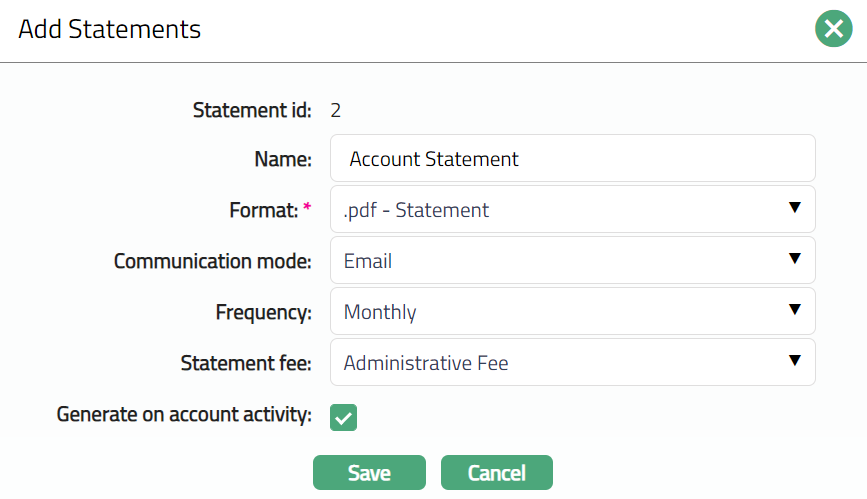Open the Format dropdown showing .pdf - Statement

[x=560, y=210]
